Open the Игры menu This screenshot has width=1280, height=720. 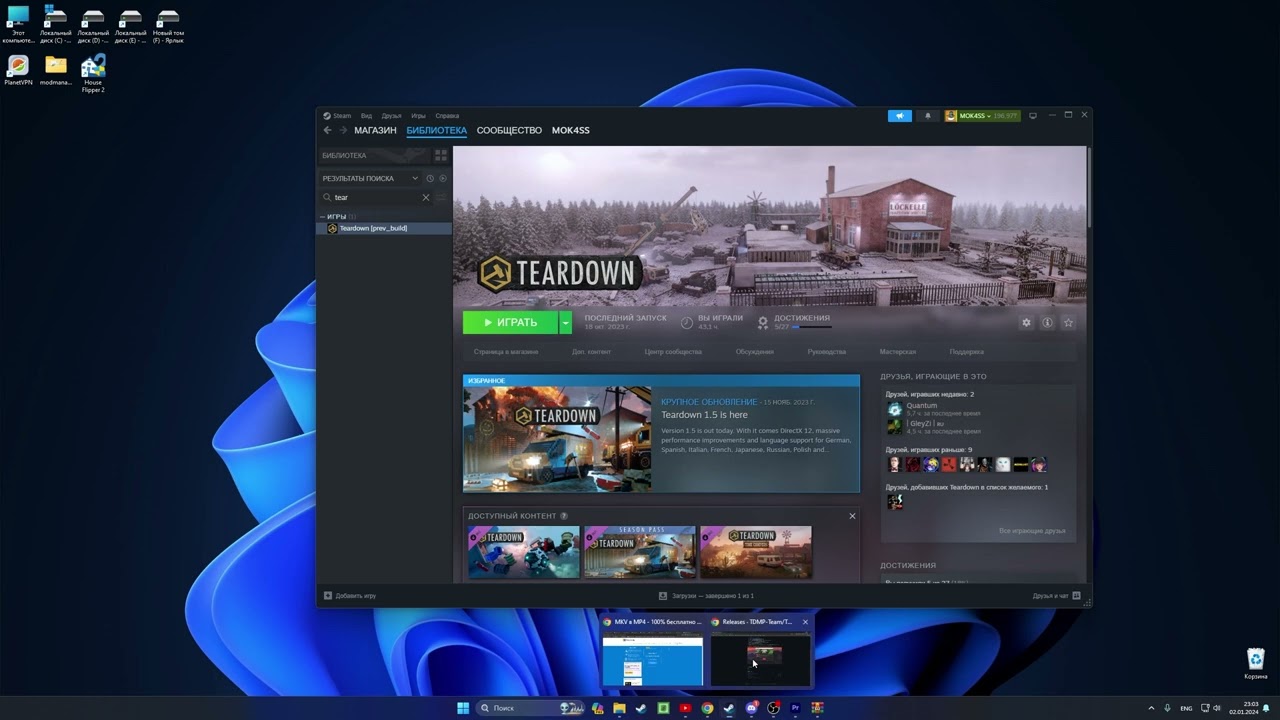(x=418, y=116)
